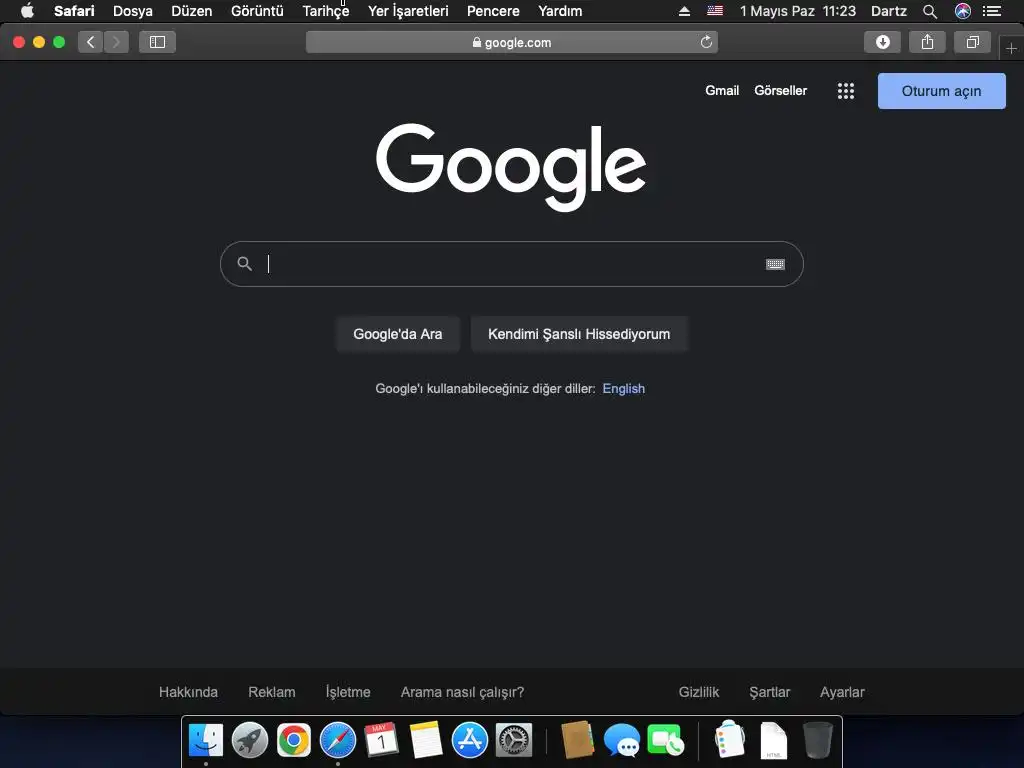Open the Düzen menu
Viewport: 1024px width, 768px height.
point(191,11)
